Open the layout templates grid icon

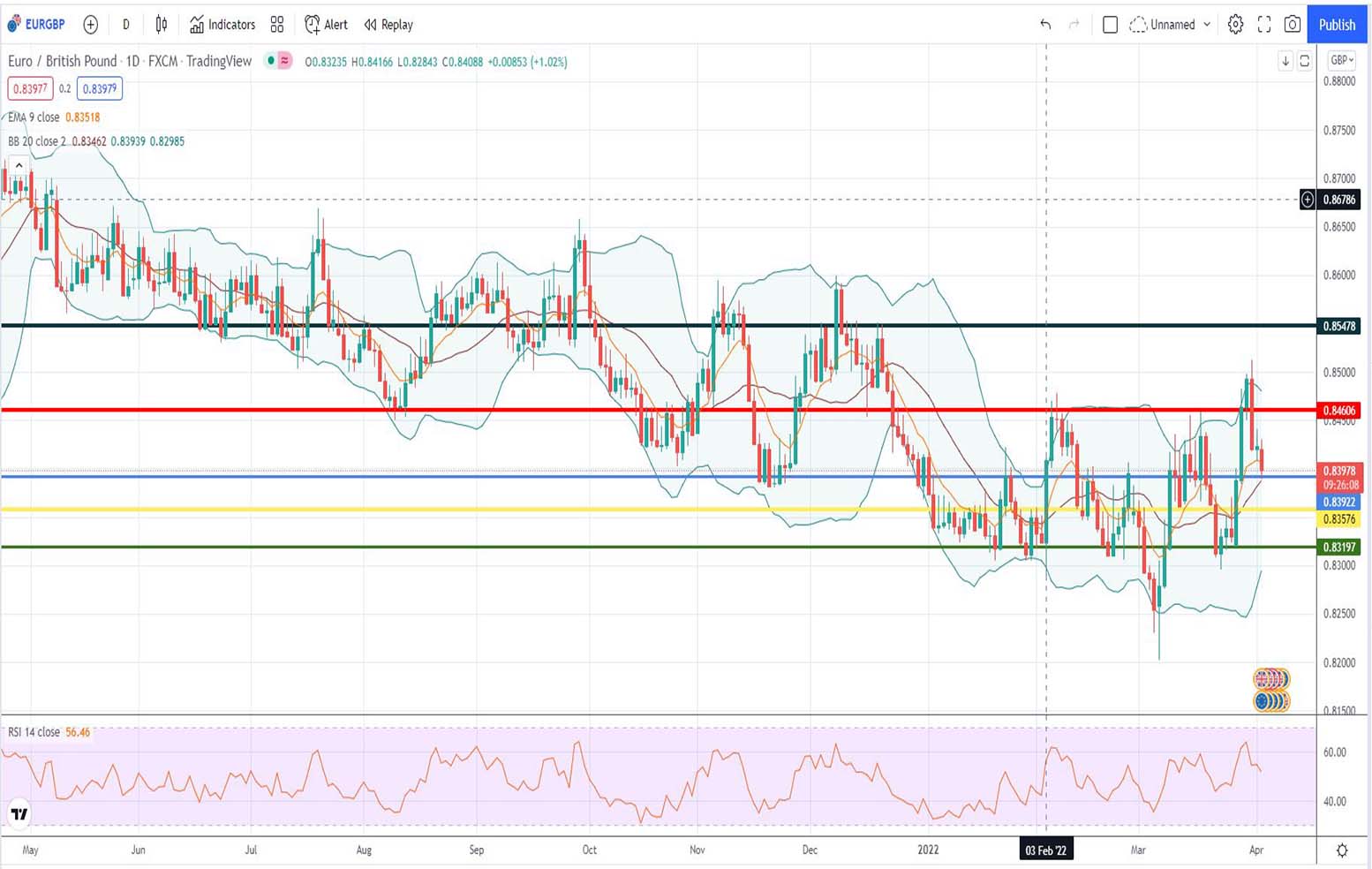(x=277, y=25)
